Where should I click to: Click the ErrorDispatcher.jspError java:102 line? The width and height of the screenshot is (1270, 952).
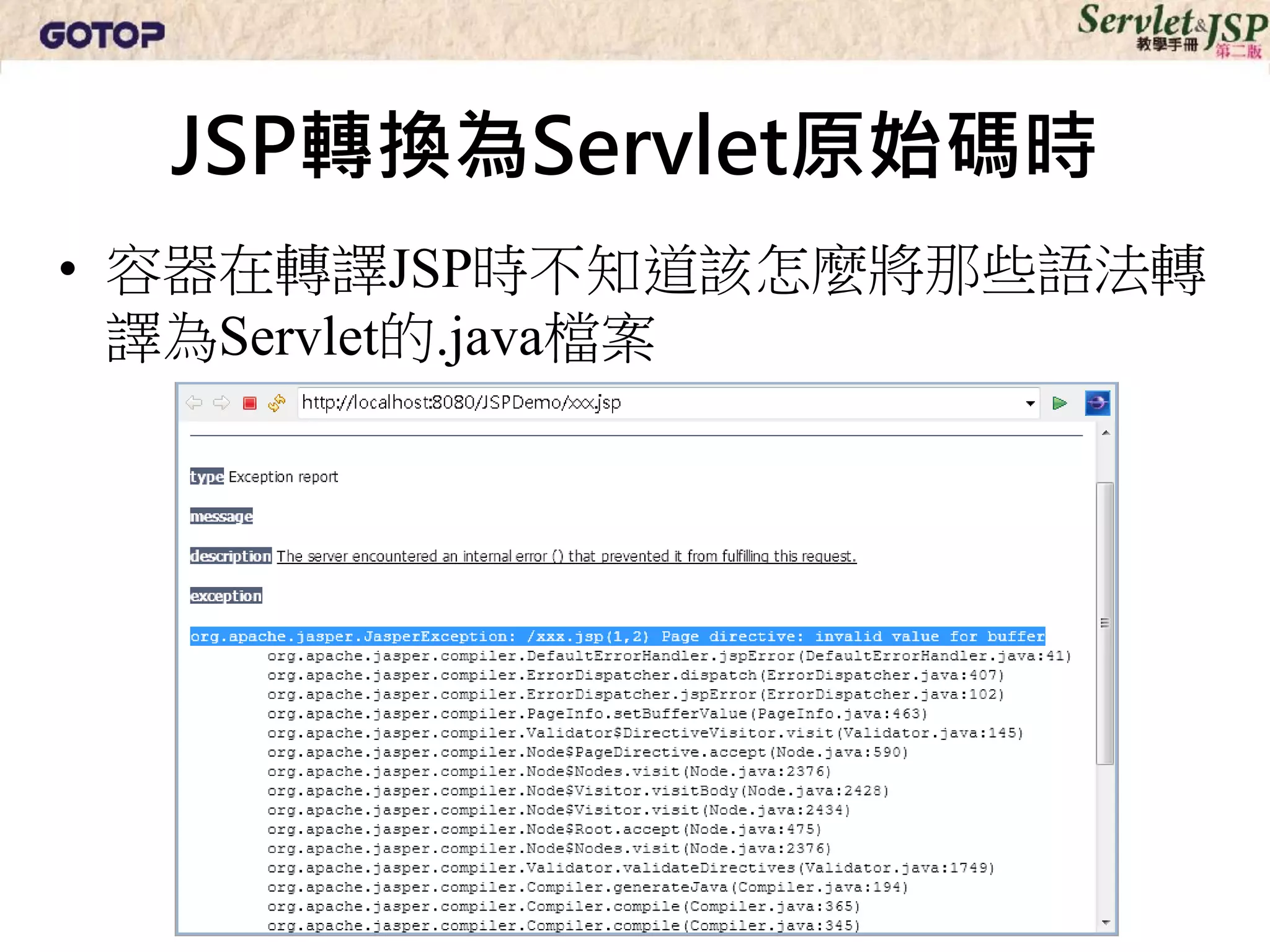[x=636, y=694]
